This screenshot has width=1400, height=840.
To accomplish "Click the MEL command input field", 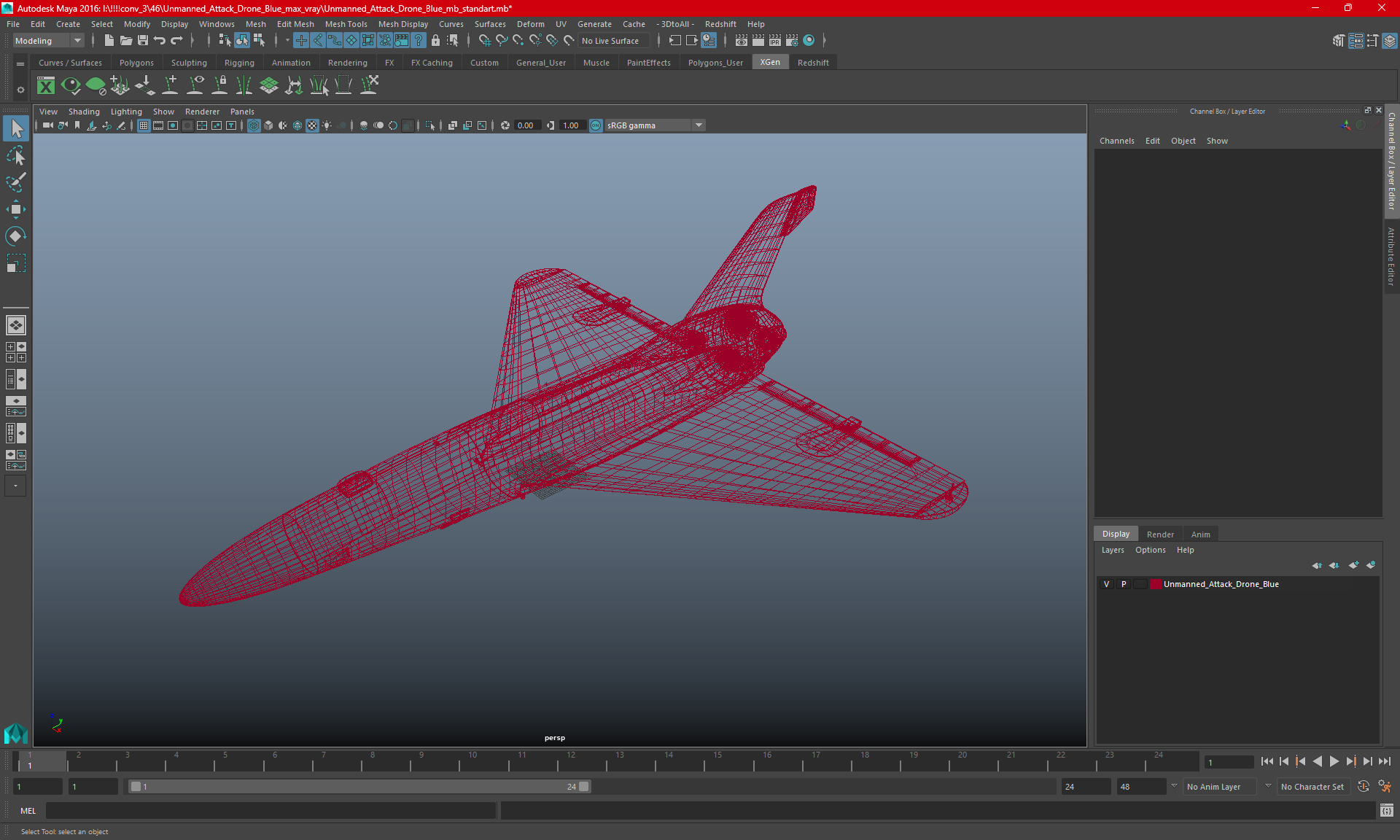I will pos(270,811).
